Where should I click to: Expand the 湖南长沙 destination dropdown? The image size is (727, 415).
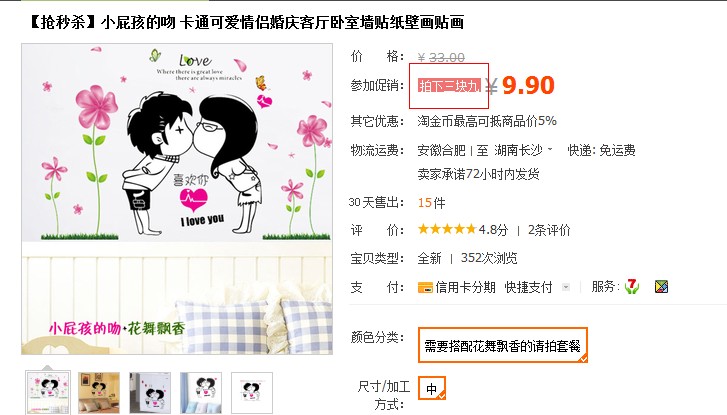click(523, 150)
